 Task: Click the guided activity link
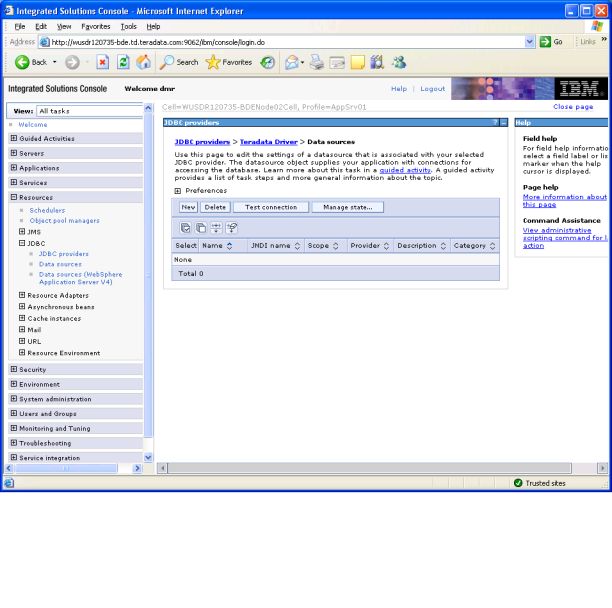[405, 170]
